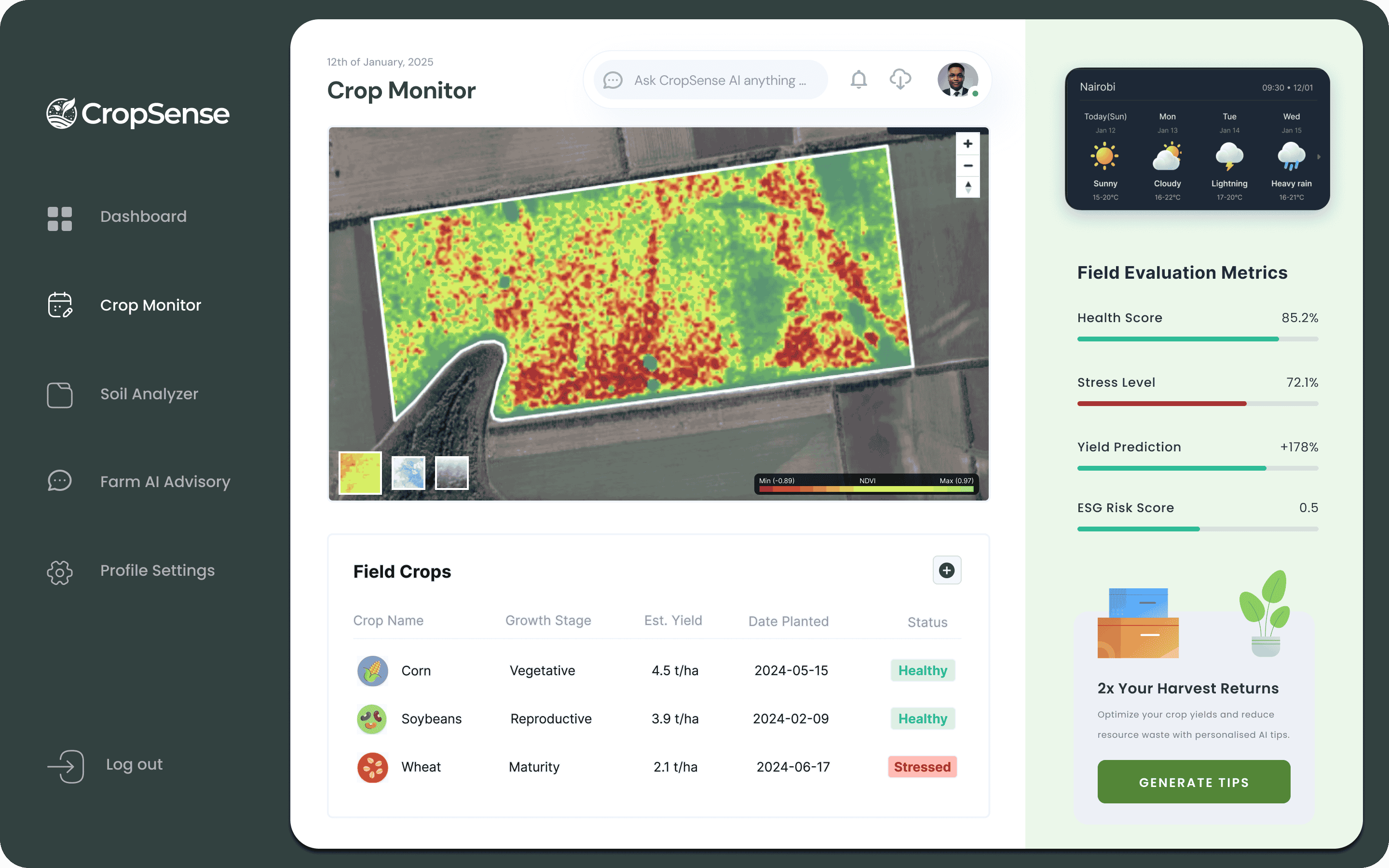Zoom out on the map
Screen dimensions: 1389x868
coord(967,165)
